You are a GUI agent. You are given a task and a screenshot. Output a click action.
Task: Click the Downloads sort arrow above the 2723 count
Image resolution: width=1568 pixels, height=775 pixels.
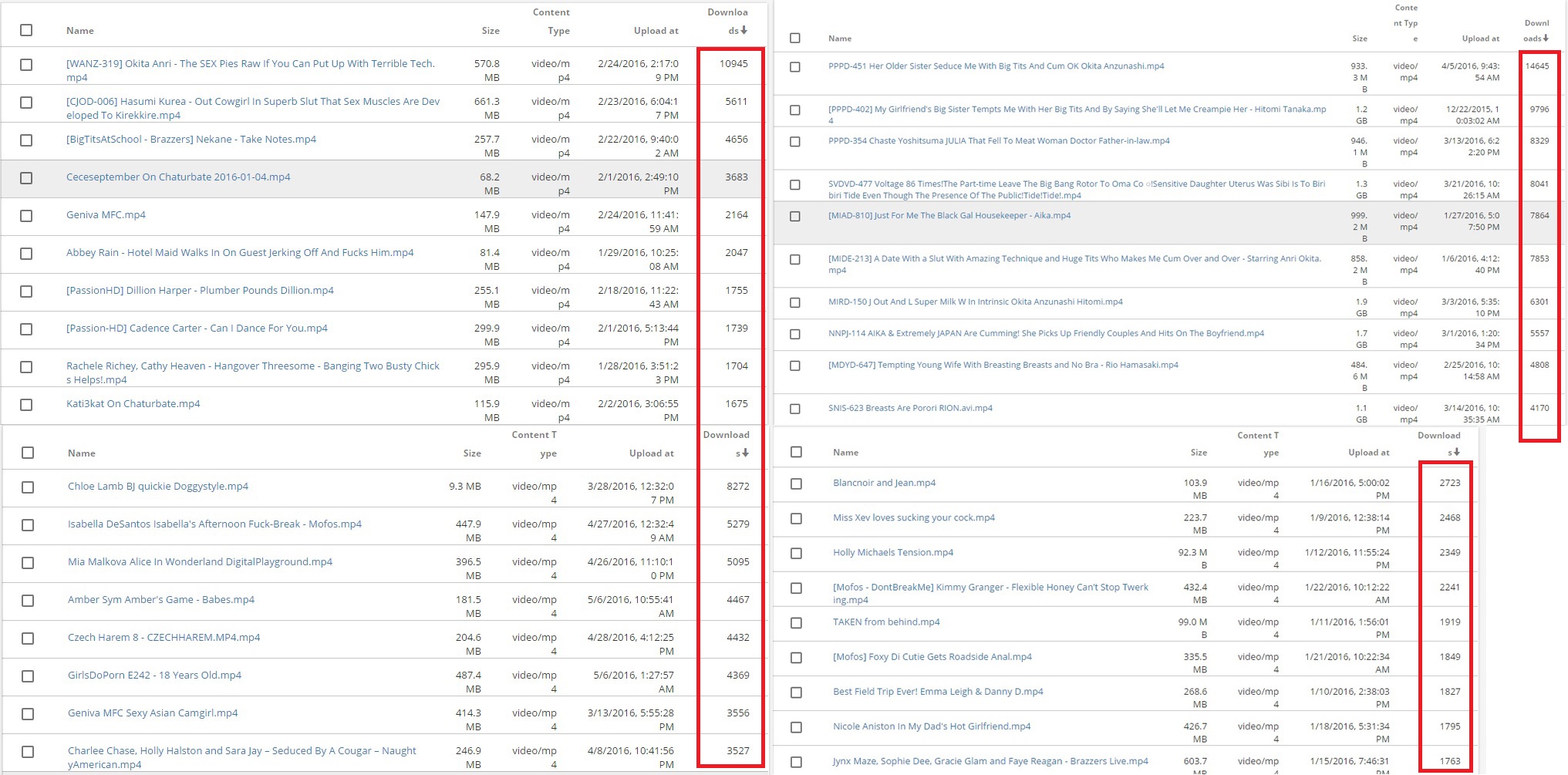1456,453
